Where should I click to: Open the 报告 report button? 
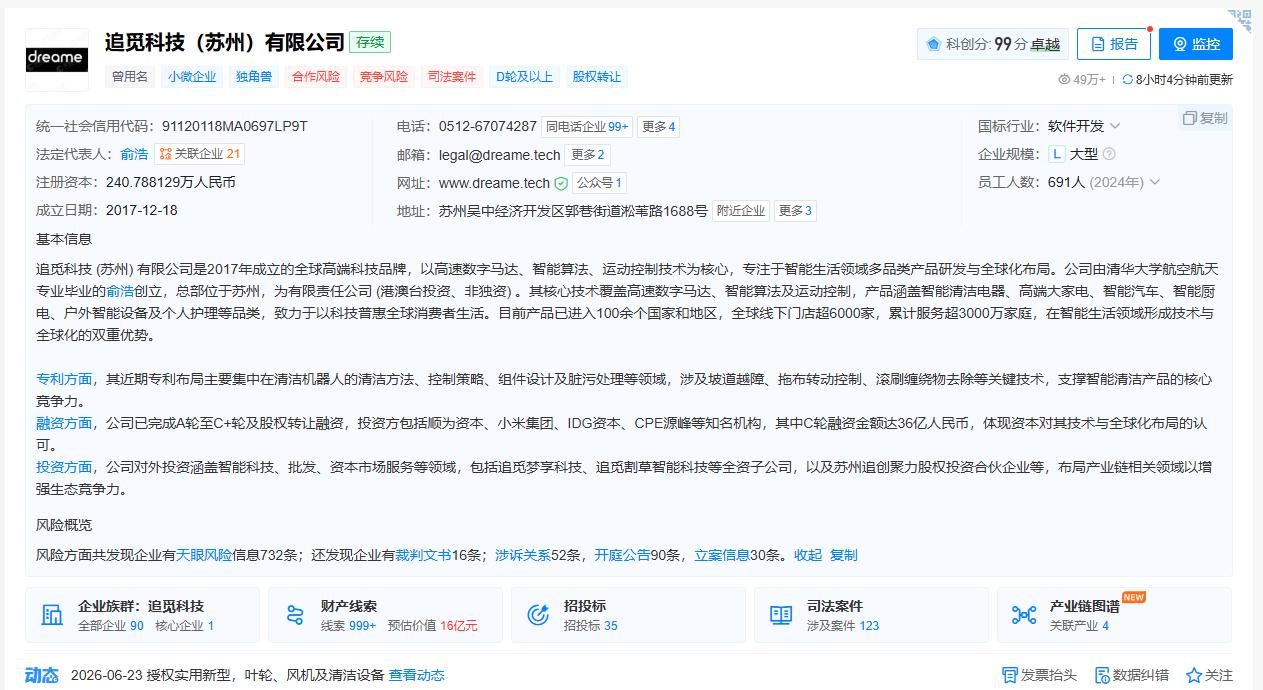[x=1114, y=44]
